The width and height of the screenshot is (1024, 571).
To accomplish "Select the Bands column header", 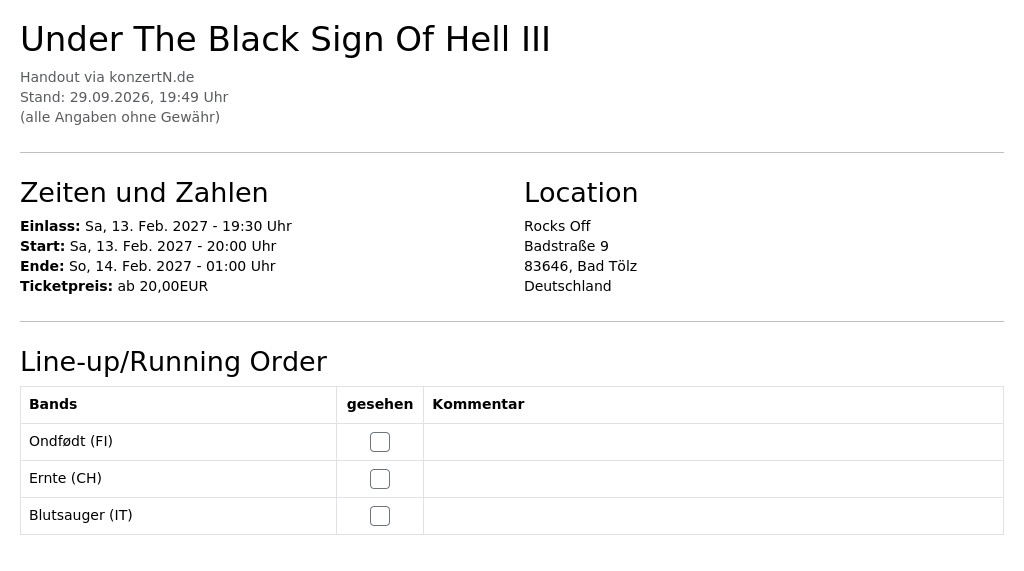I will pyautogui.click(x=53, y=404).
